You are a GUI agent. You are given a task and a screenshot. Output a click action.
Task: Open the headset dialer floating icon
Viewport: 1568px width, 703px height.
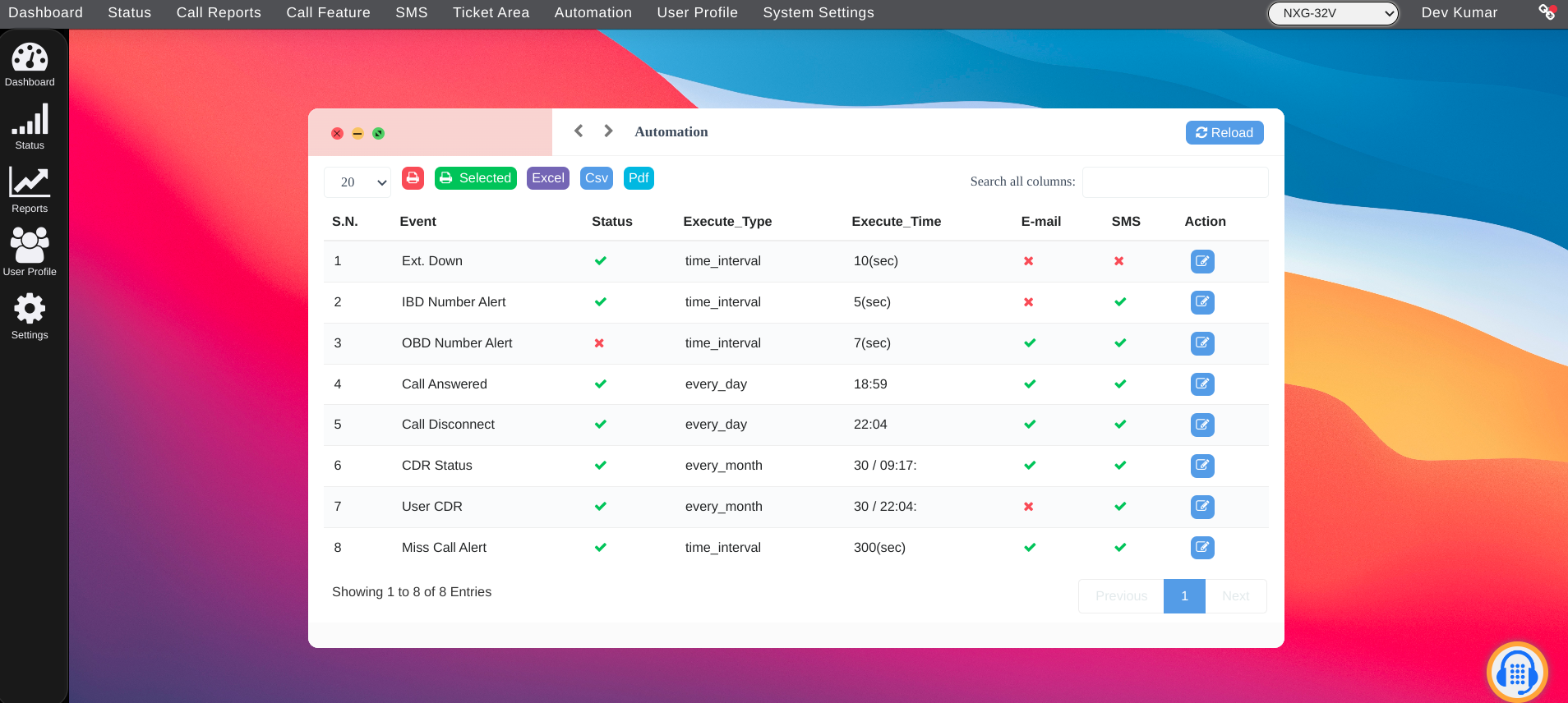point(1517,673)
